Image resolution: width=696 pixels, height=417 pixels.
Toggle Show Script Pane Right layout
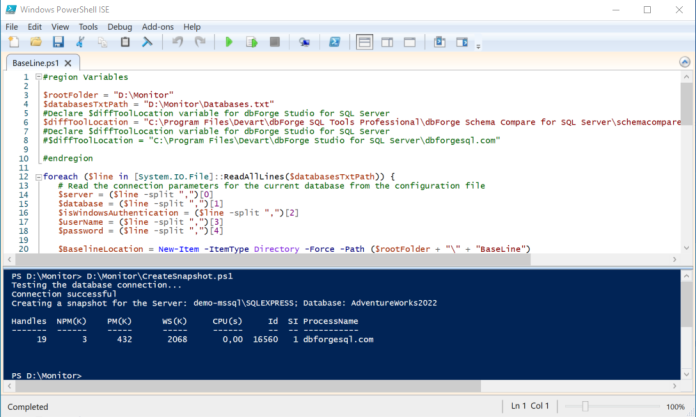(387, 42)
